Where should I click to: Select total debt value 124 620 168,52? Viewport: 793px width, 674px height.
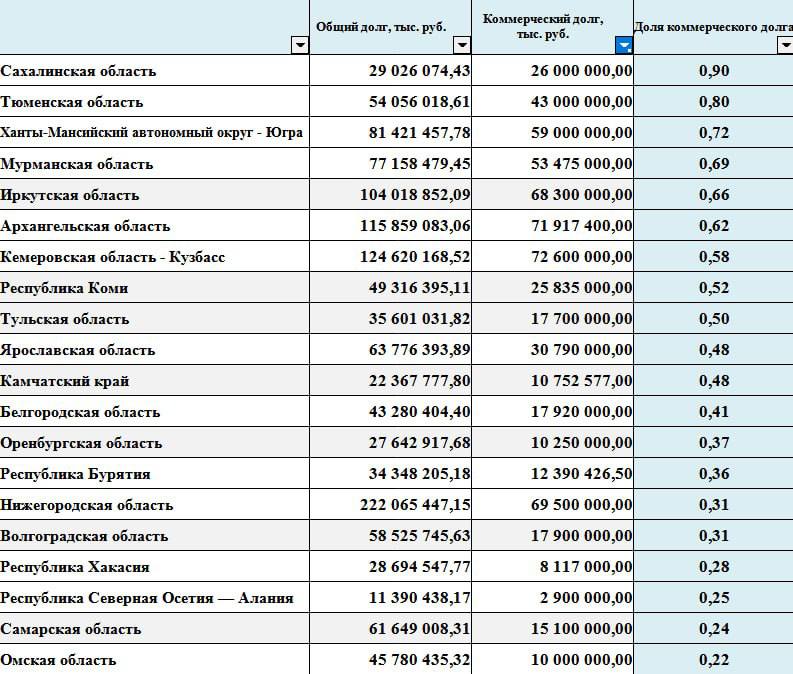click(x=390, y=256)
